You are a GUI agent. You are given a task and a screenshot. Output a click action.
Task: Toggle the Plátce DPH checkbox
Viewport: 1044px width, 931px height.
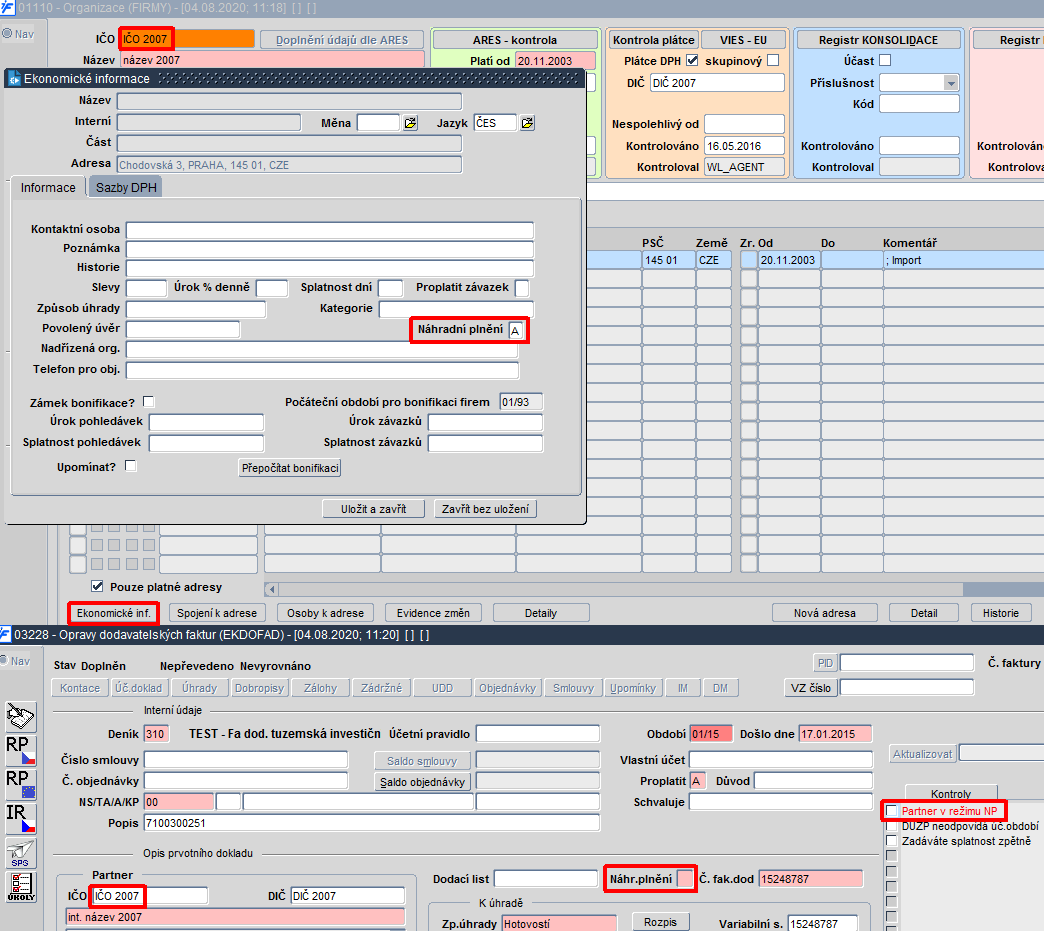click(x=692, y=61)
